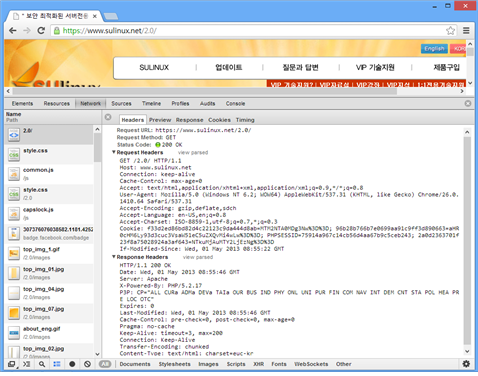Show the Preview tab of the request
This screenshot has height=376, width=478.
tap(160, 120)
